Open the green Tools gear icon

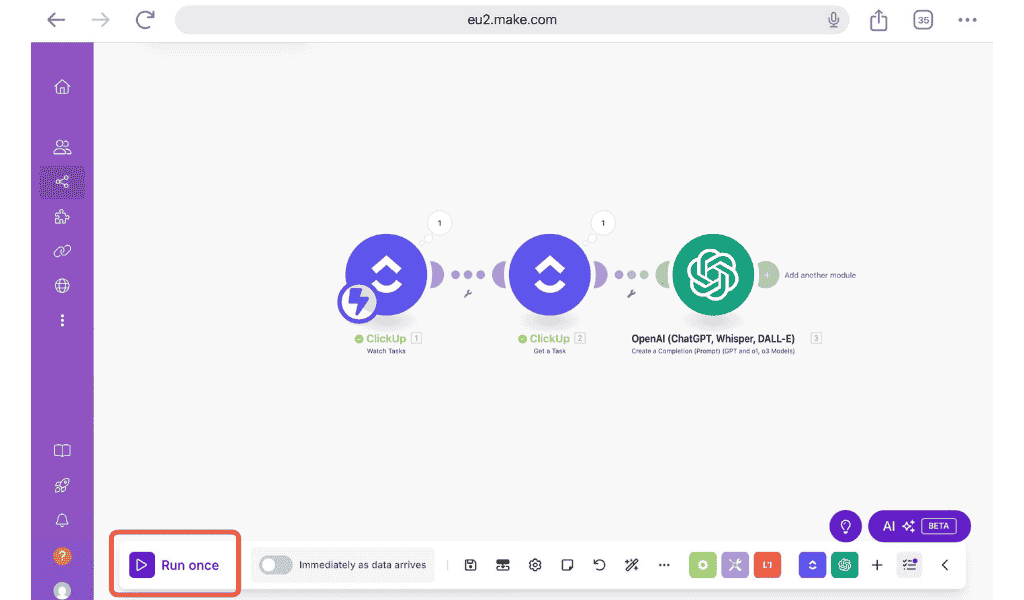point(703,565)
